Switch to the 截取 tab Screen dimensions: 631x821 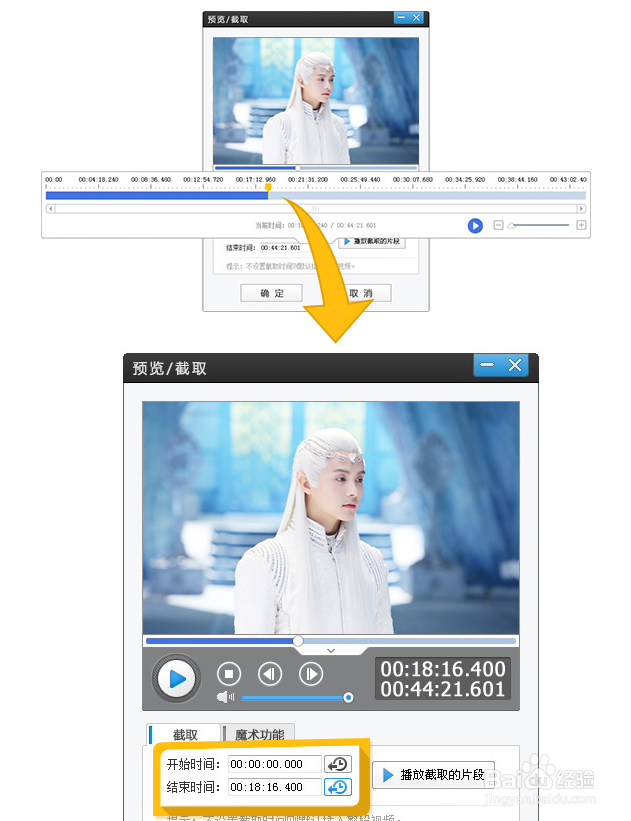184,735
